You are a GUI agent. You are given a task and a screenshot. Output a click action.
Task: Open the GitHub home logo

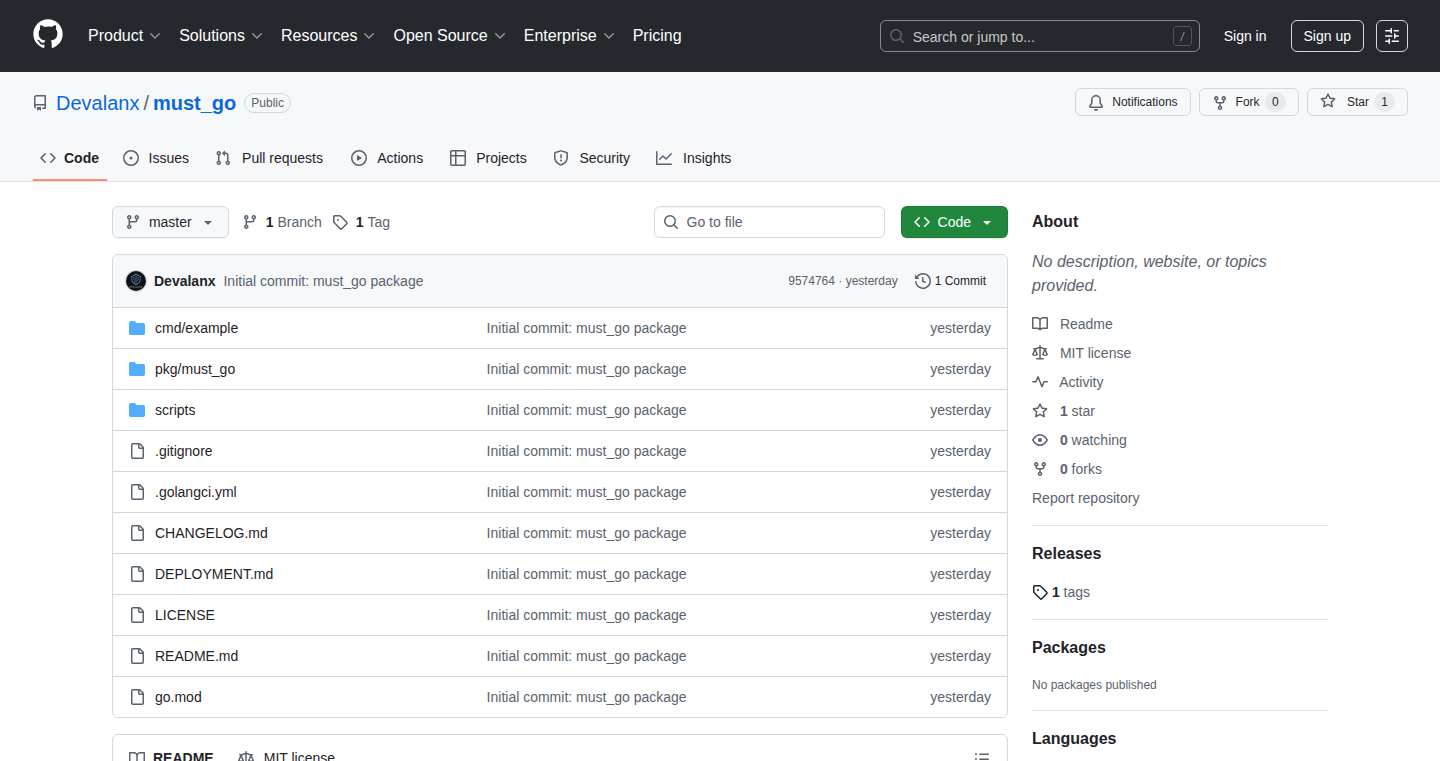pos(48,35)
